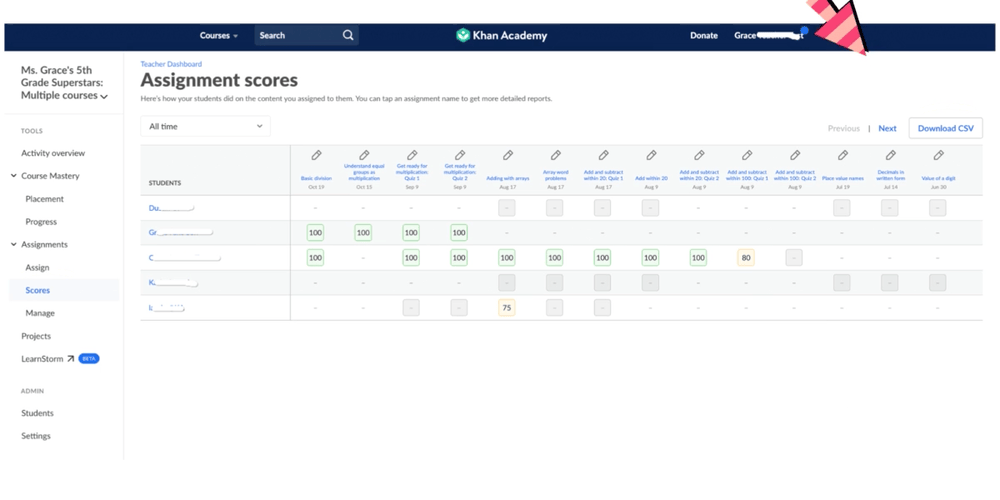The width and height of the screenshot is (1000, 500).
Task: Open Projects in sidebar
Action: 36,336
